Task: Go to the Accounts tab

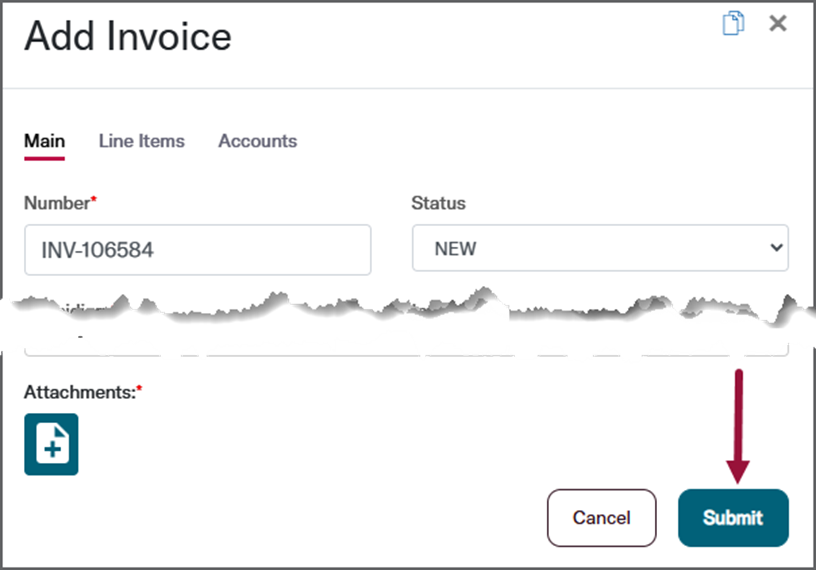Action: (x=258, y=141)
